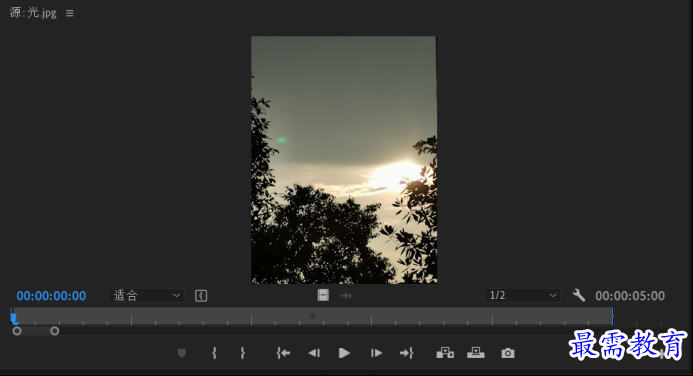This screenshot has height=376, width=693.
Task: Click the blue playhead on time ruler
Action: coord(14,318)
